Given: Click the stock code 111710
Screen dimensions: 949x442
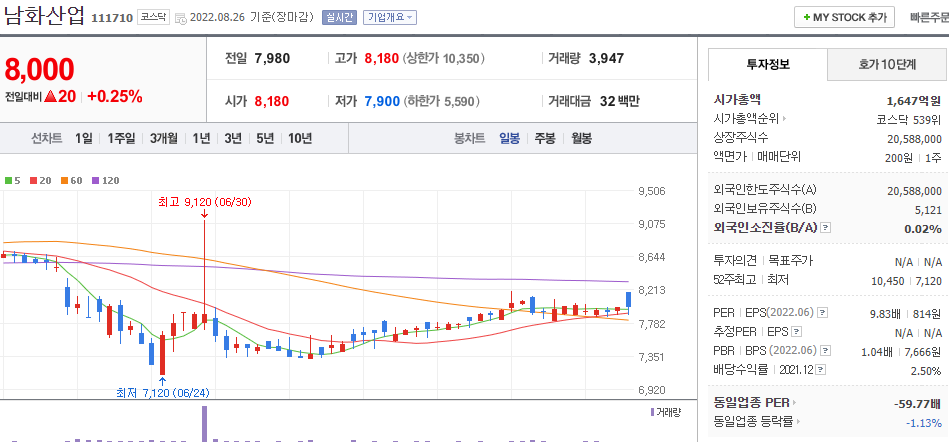Looking at the screenshot, I should [112, 18].
